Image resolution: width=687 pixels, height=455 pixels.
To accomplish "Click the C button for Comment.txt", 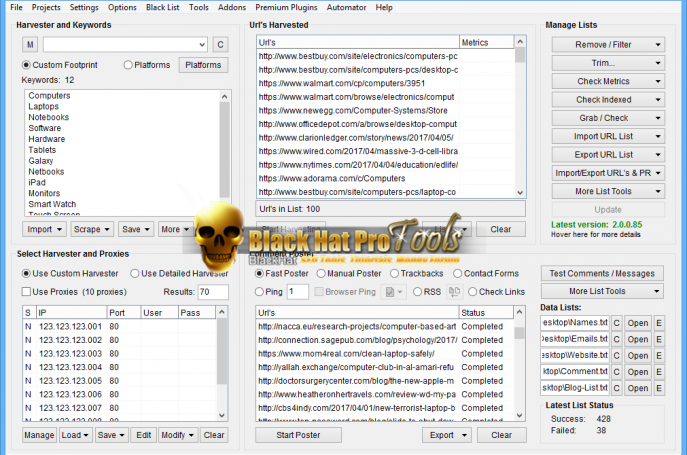I will (x=616, y=372).
